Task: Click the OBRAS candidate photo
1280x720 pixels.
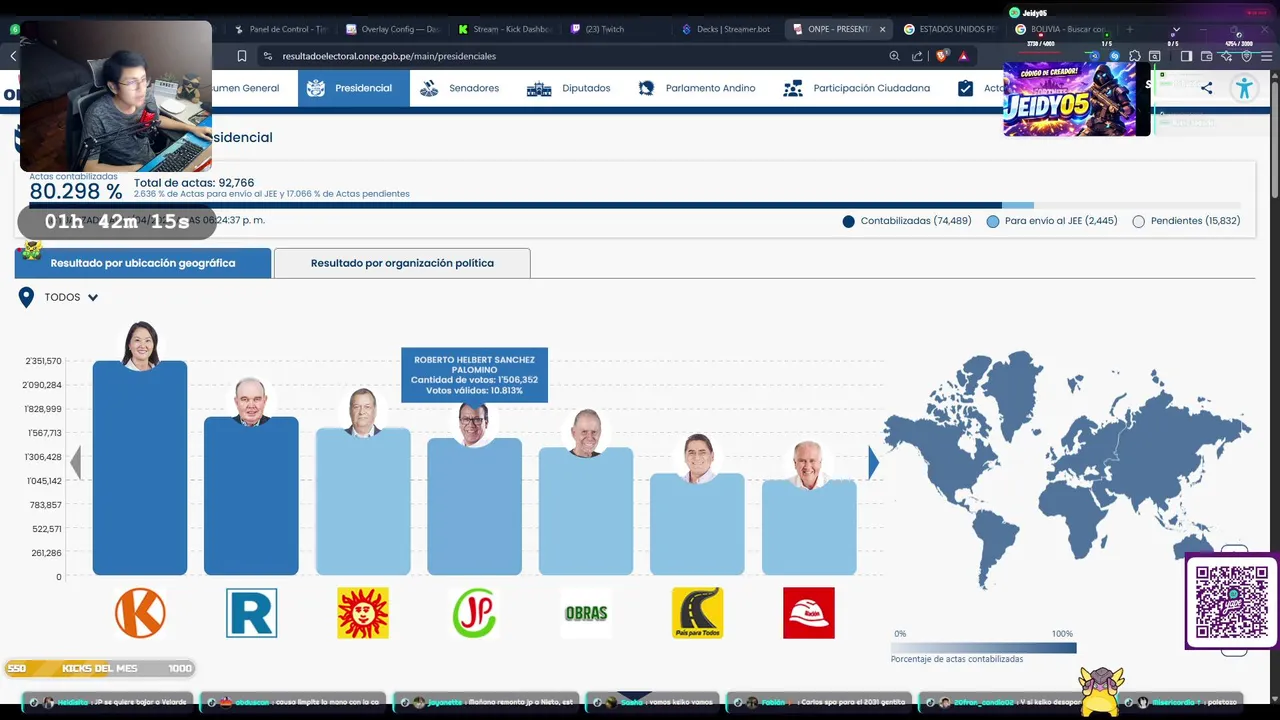Action: pos(586,433)
